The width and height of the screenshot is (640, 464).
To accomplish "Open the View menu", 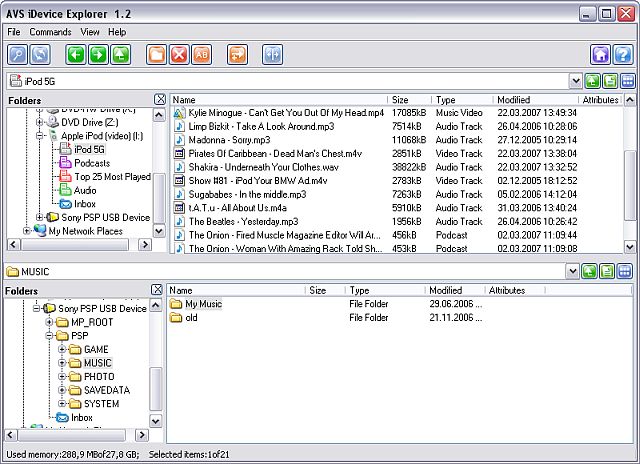I will pos(90,32).
